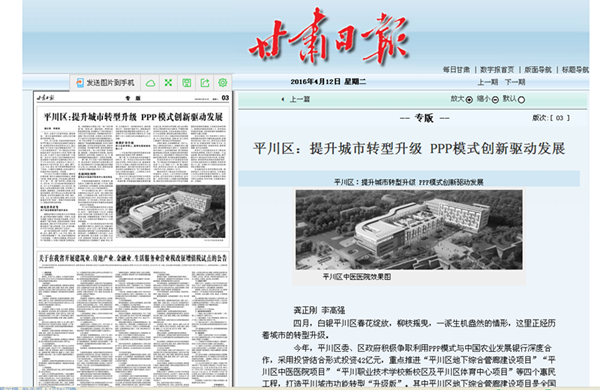Click the page thumbnail's 平川区 article block

[x=133, y=177]
